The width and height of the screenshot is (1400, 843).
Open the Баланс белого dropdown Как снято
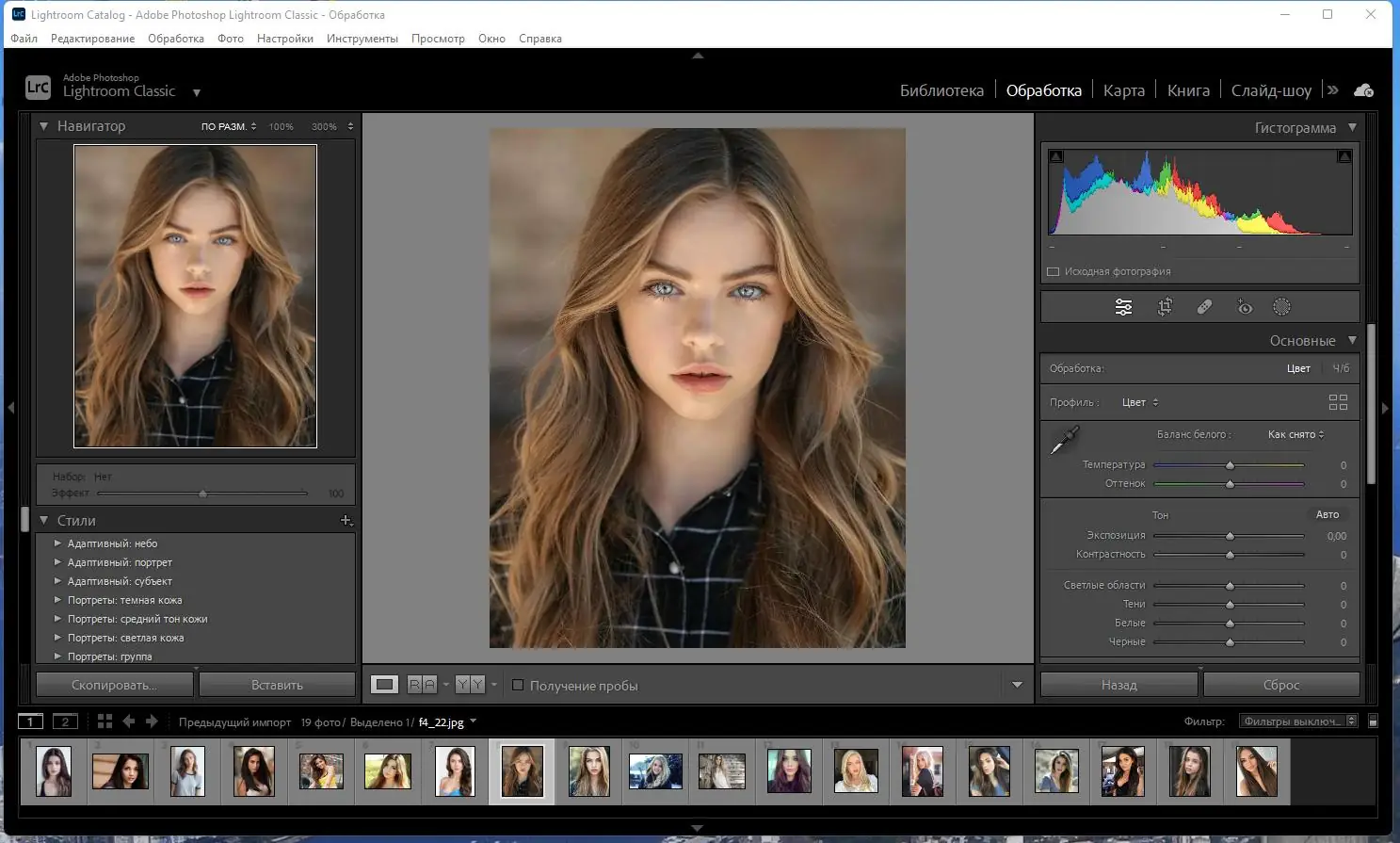(x=1295, y=434)
